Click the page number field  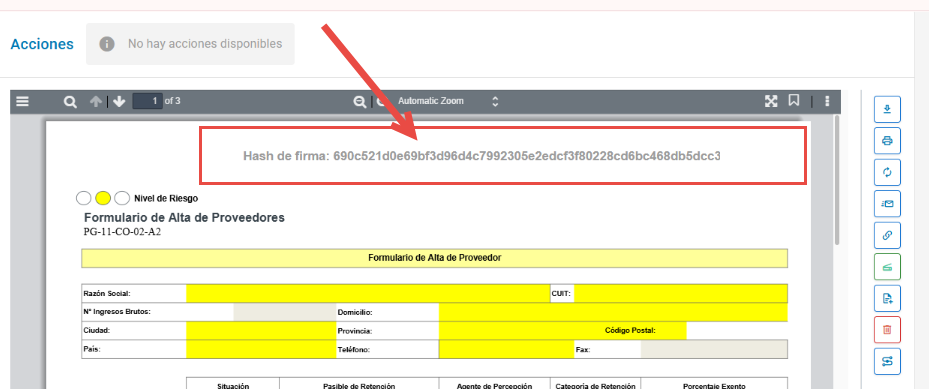point(147,101)
